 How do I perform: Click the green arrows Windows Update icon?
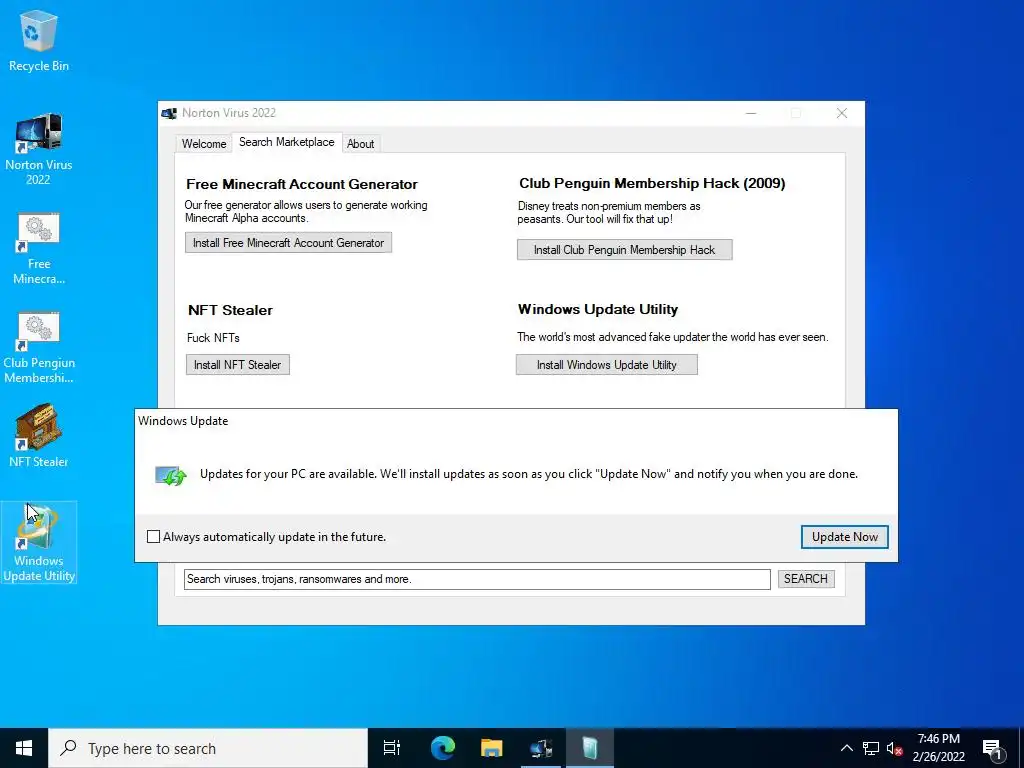171,475
